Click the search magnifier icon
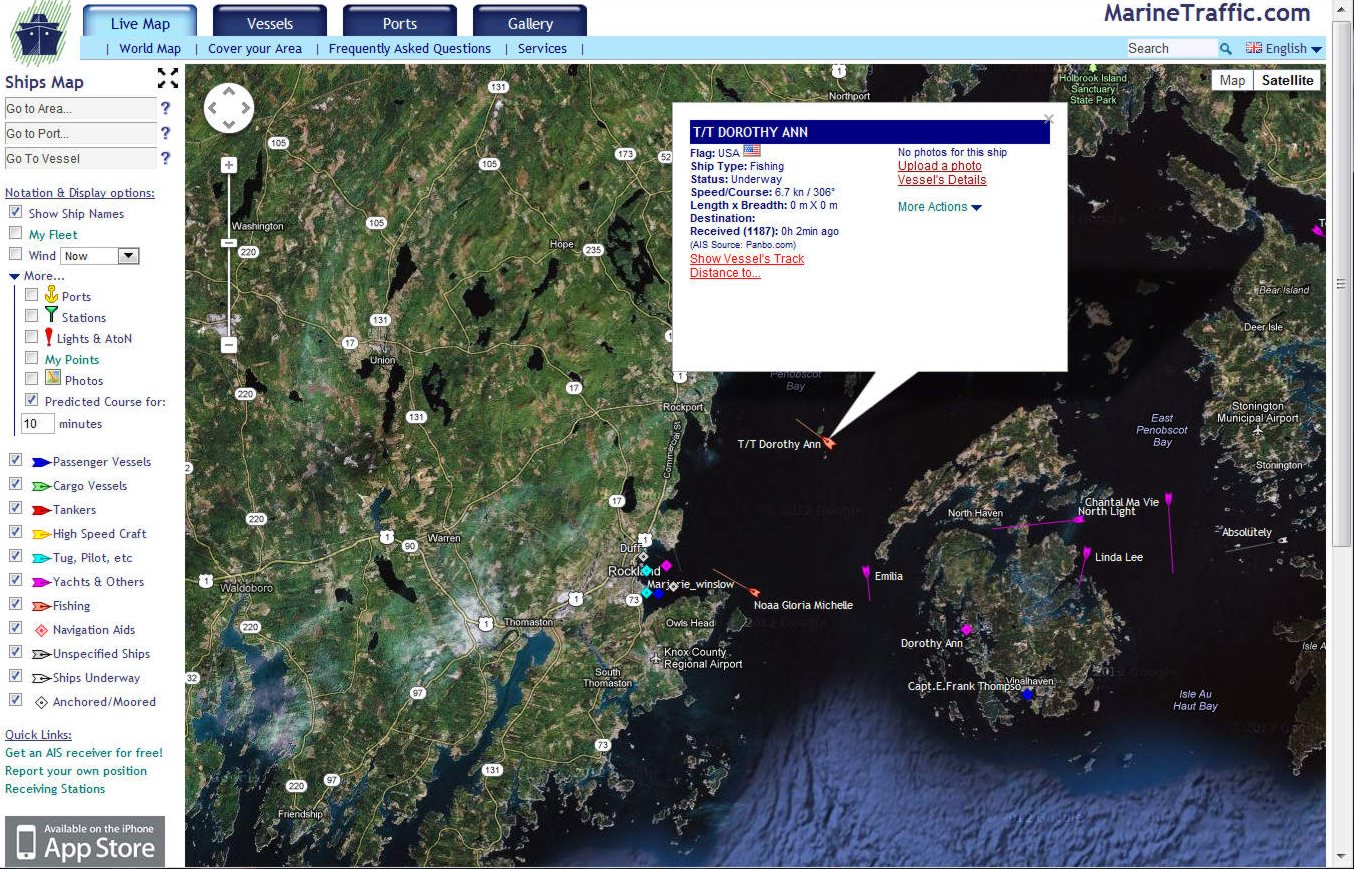Viewport: 1354px width, 869px height. [1225, 48]
